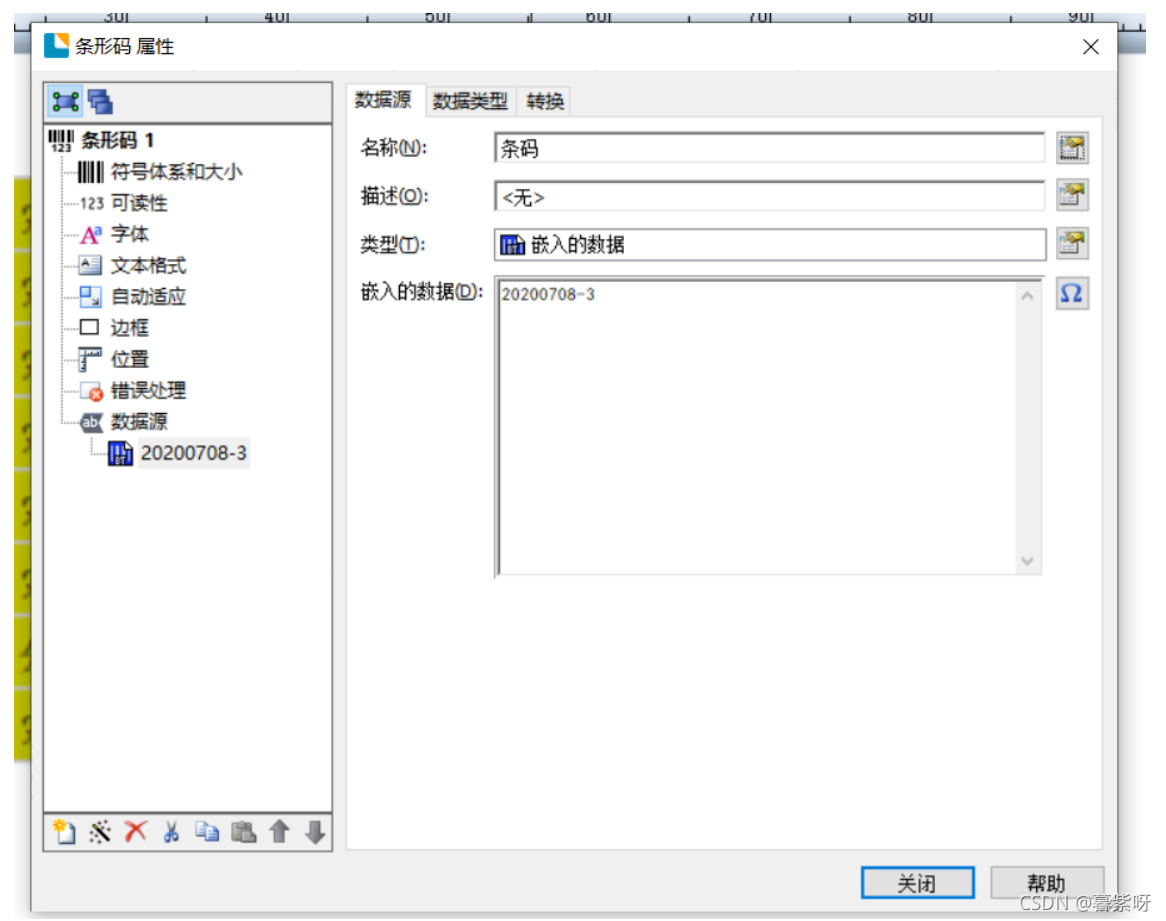
Task: Cut the selected data source
Action: [171, 831]
